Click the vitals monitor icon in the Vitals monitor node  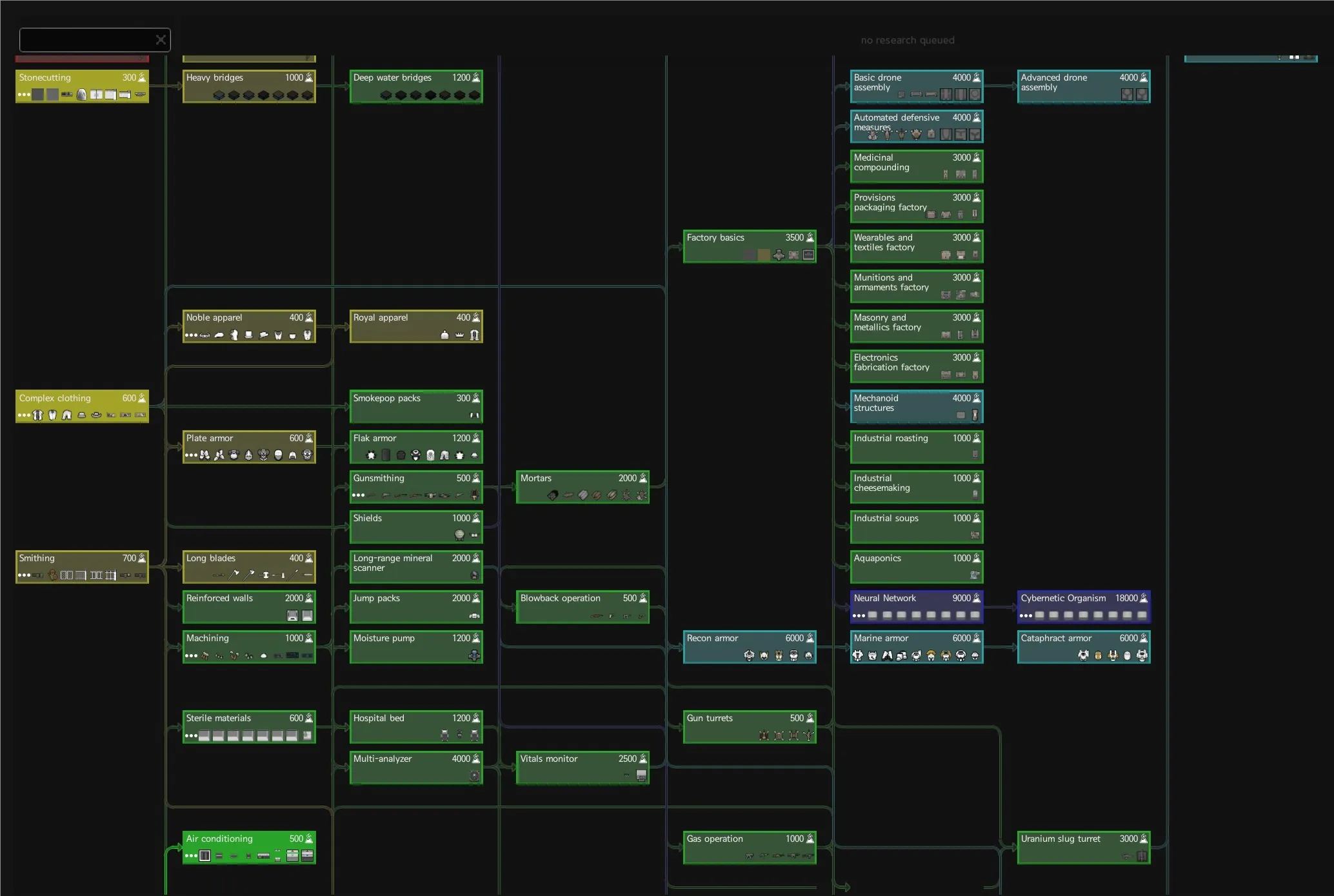click(x=641, y=775)
